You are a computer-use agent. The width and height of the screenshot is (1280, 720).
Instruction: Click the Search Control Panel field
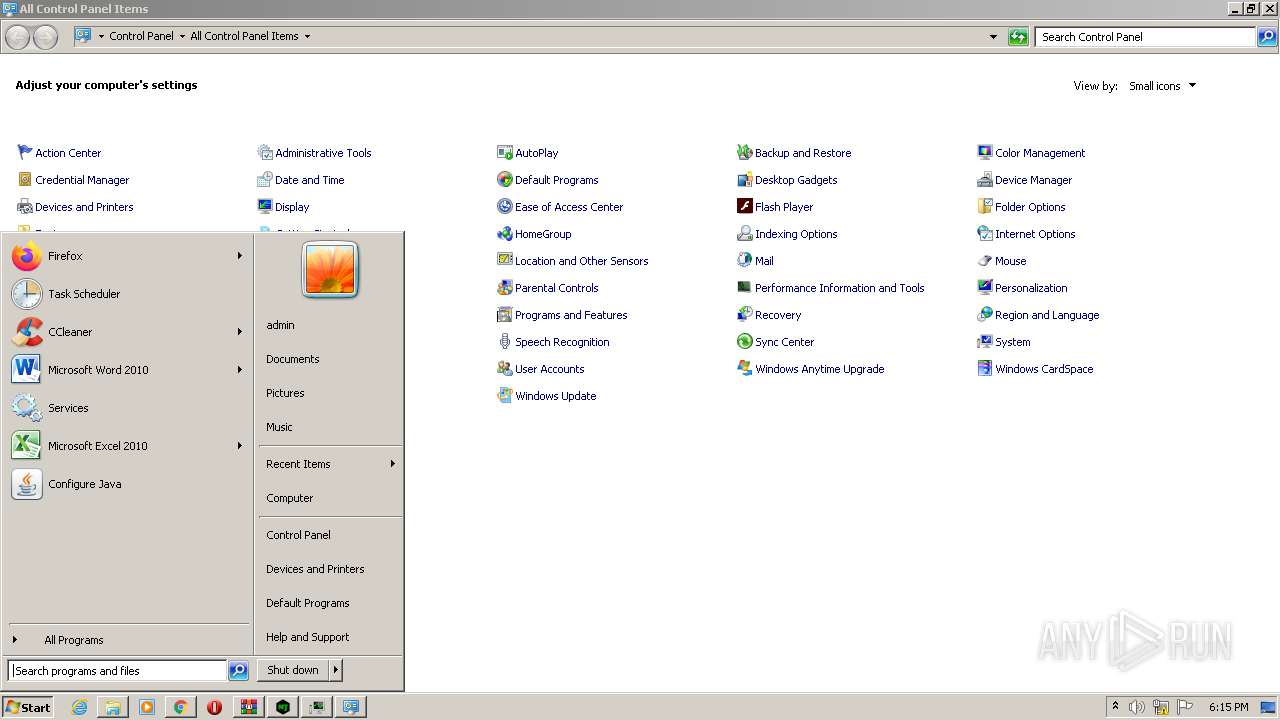(x=1145, y=37)
